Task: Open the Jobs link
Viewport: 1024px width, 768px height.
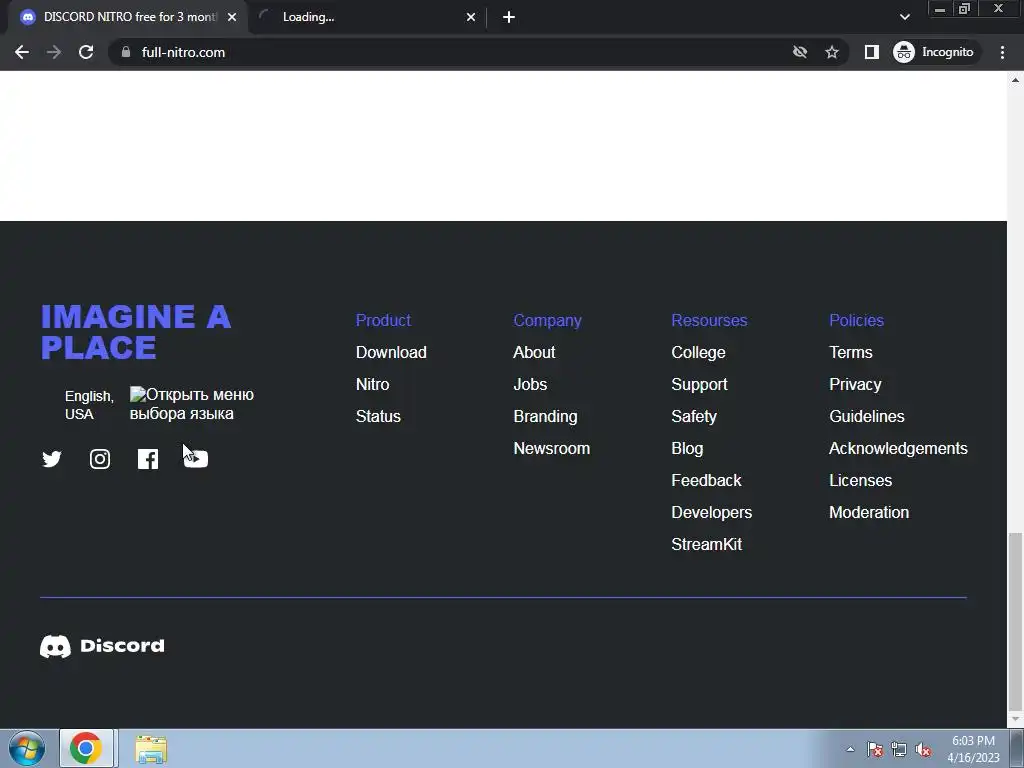Action: [x=530, y=385]
